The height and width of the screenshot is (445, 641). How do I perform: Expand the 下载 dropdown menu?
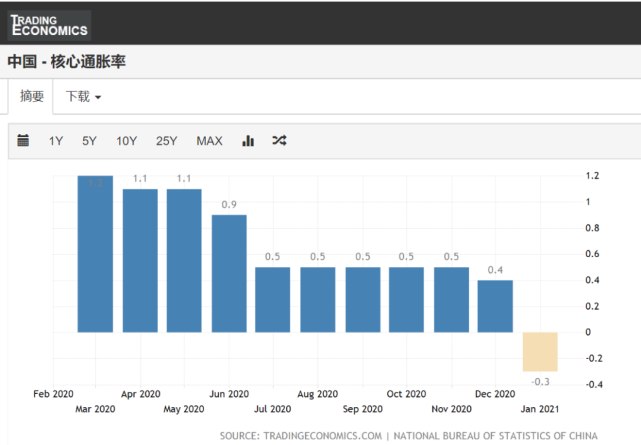tap(83, 96)
